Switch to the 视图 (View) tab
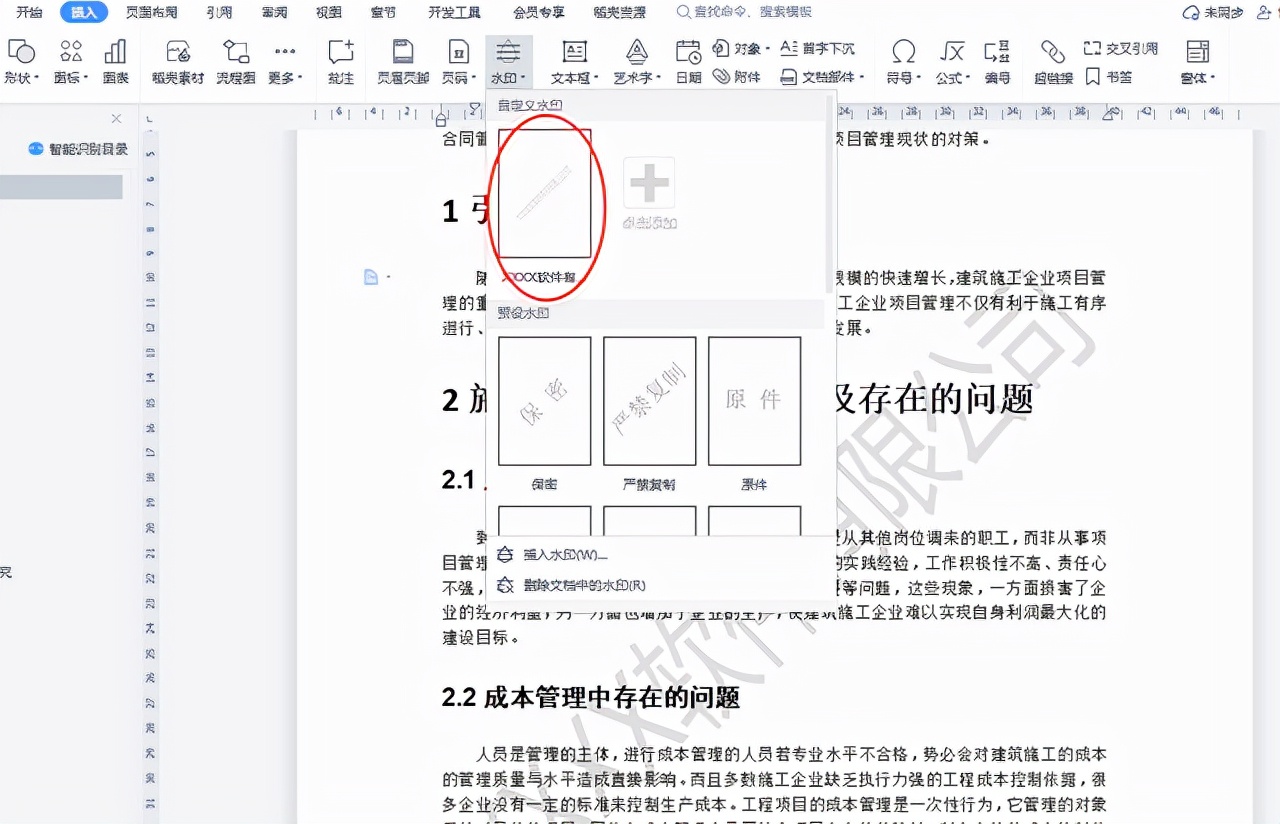This screenshot has height=824, width=1280. coord(328,12)
